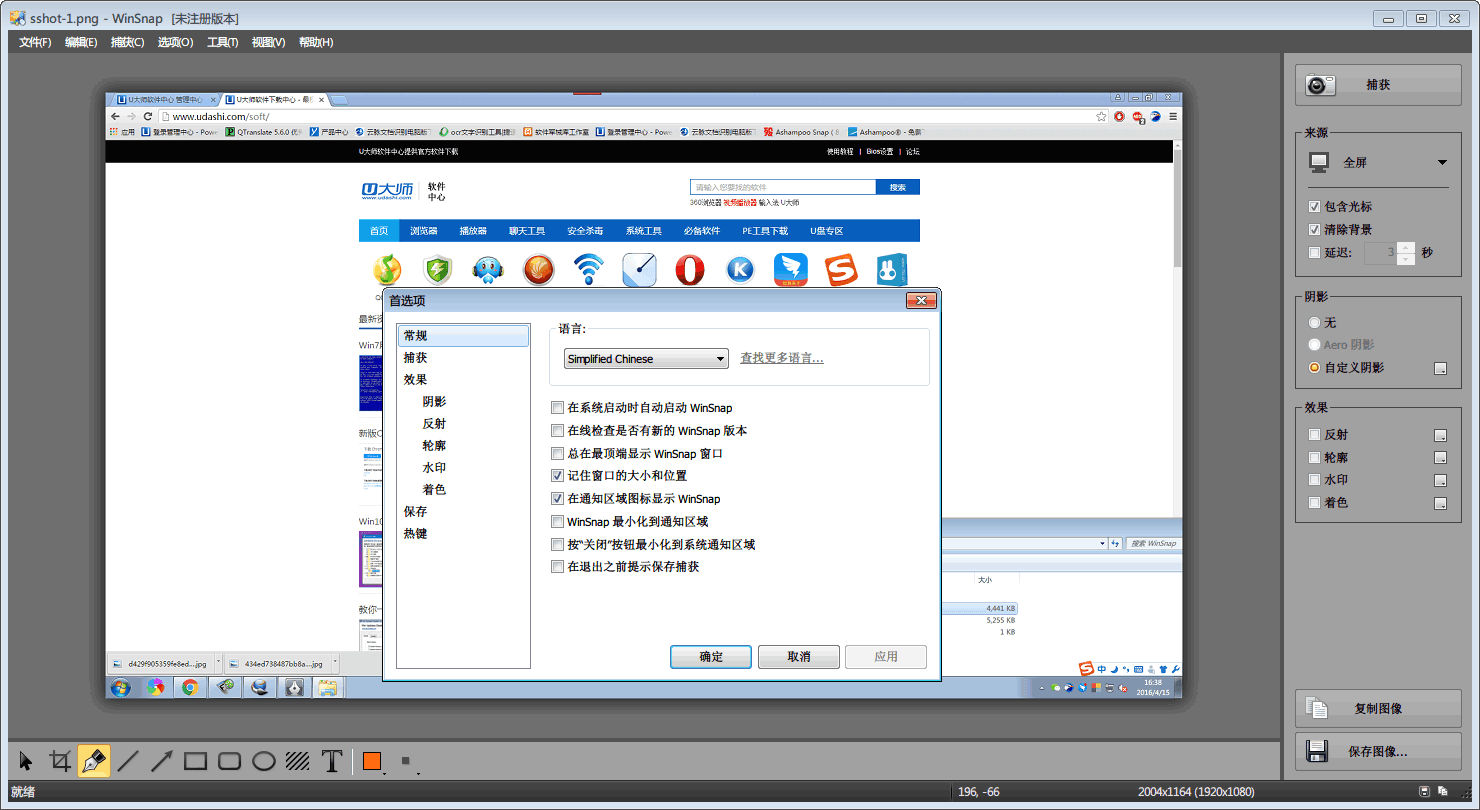Enable 轮廓 effect checkbox in side panel
Screen dimensions: 1480x810
click(1314, 458)
